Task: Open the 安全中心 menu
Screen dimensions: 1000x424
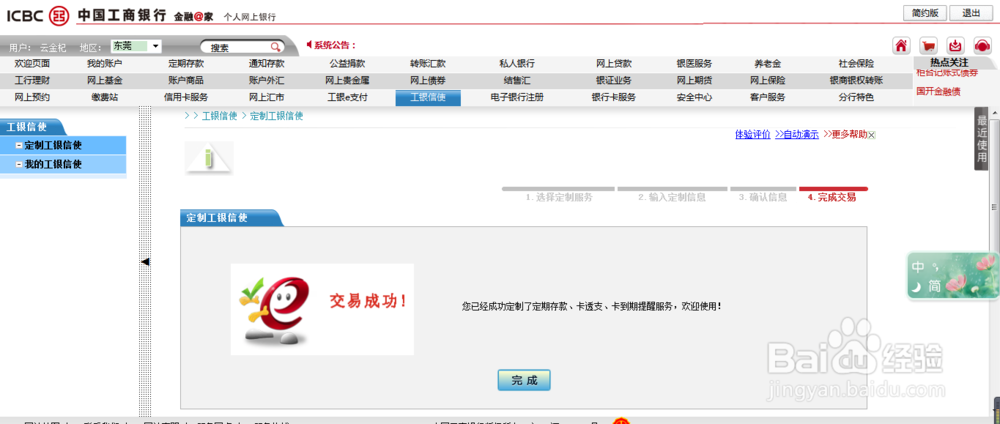Action: (695, 98)
